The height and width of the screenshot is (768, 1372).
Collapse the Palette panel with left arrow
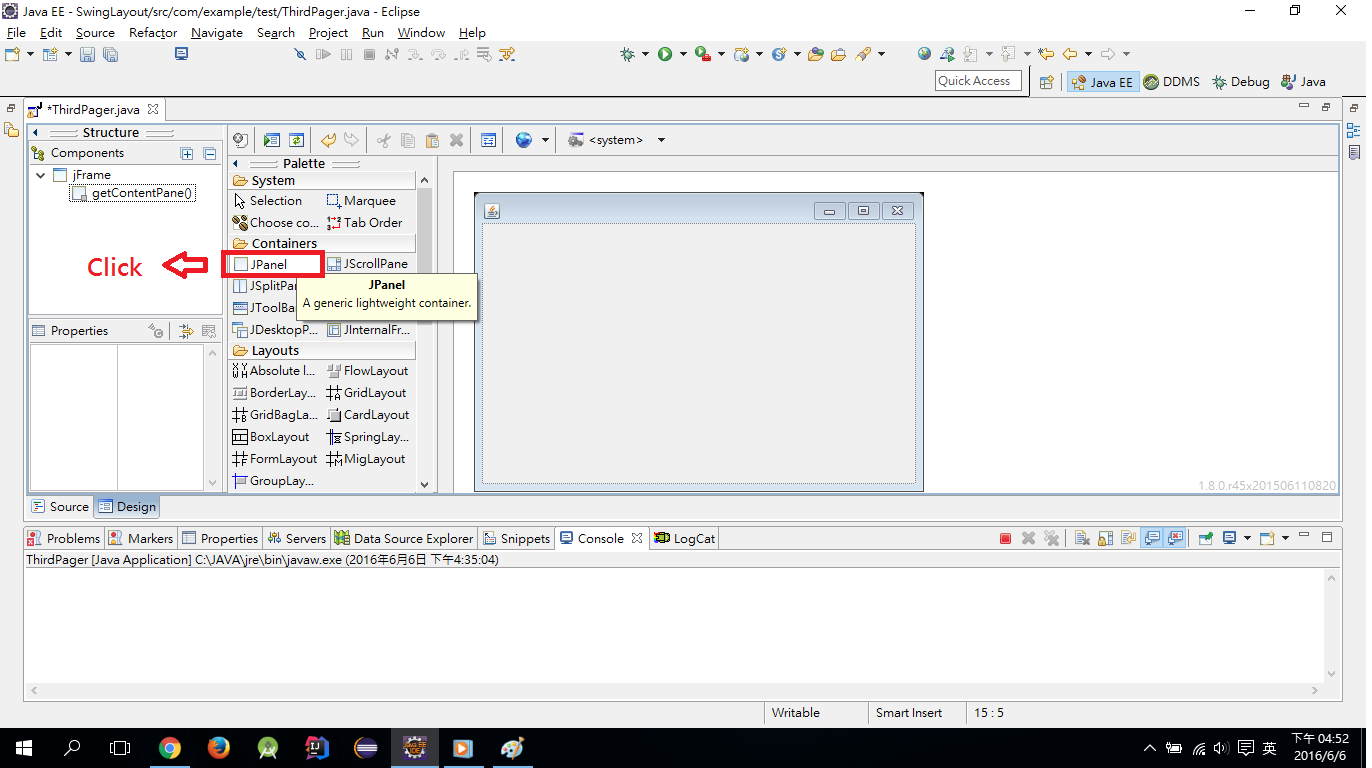tap(236, 163)
